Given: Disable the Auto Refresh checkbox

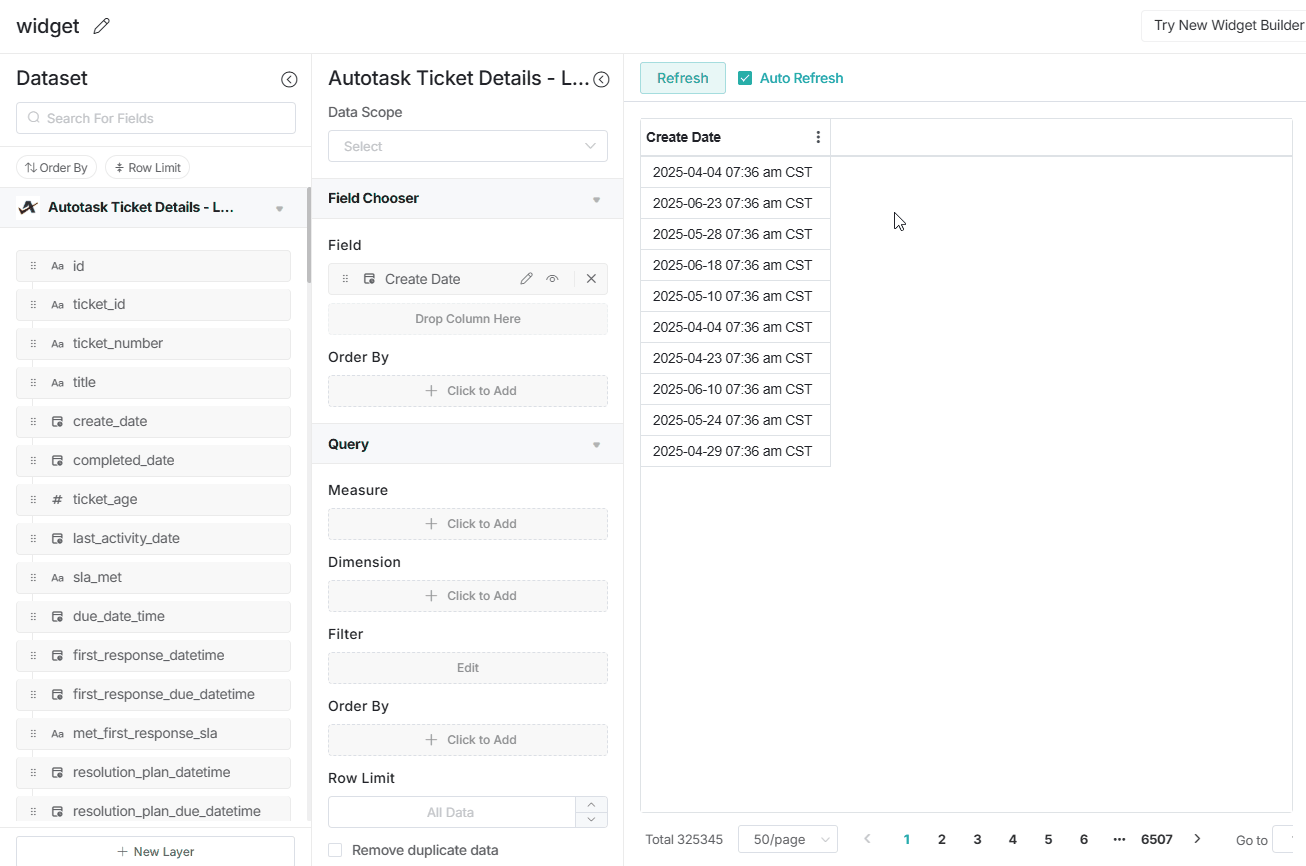Looking at the screenshot, I should (x=745, y=78).
